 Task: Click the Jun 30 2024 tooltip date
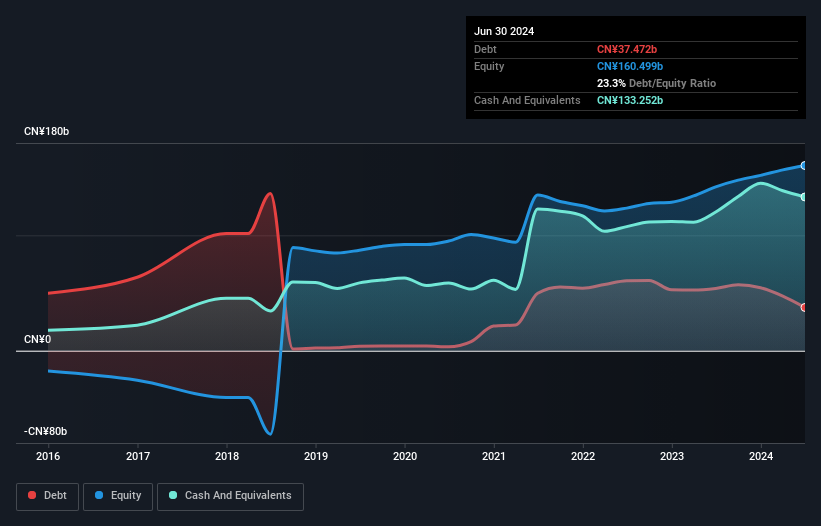click(x=504, y=31)
